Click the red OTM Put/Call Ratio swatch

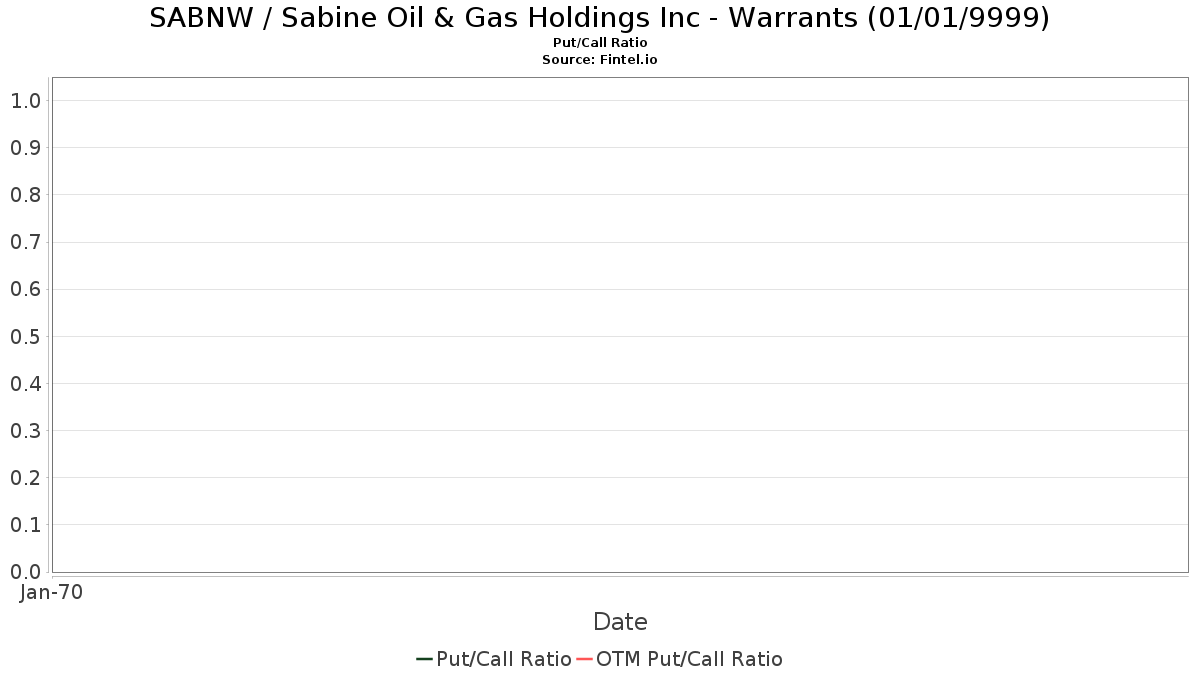click(x=585, y=659)
